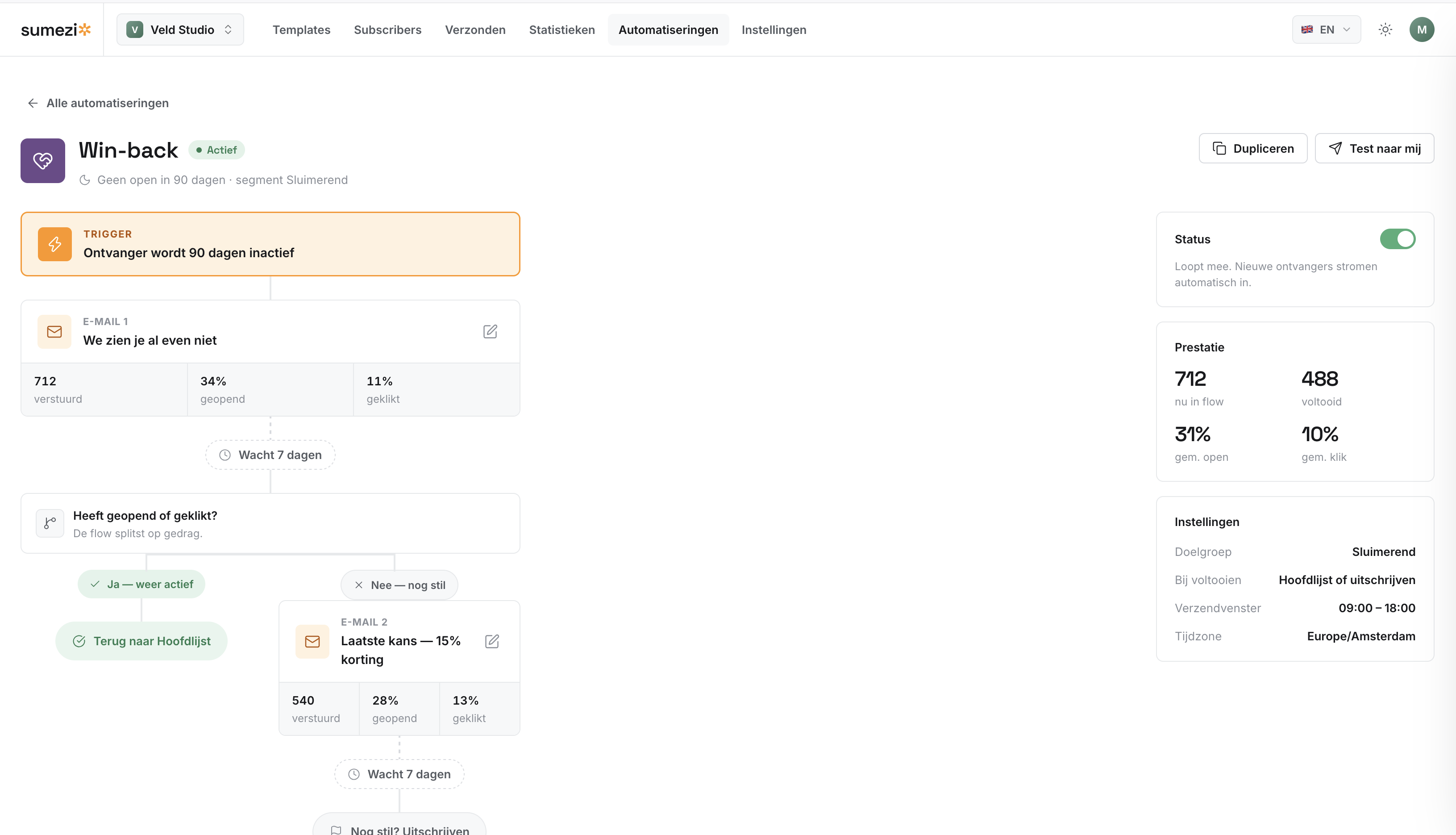The image size is (1456, 835).
Task: Open the Veld Studio workspace switcher
Action: click(x=180, y=29)
